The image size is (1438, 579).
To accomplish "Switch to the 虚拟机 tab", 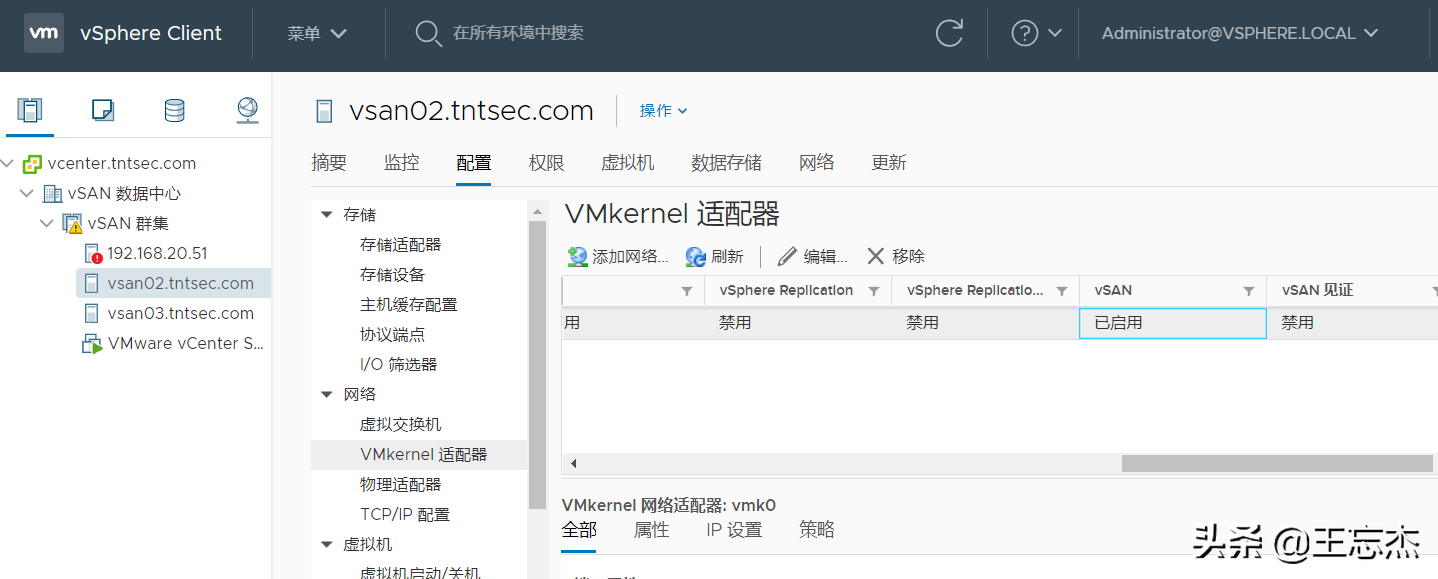I will click(x=628, y=163).
